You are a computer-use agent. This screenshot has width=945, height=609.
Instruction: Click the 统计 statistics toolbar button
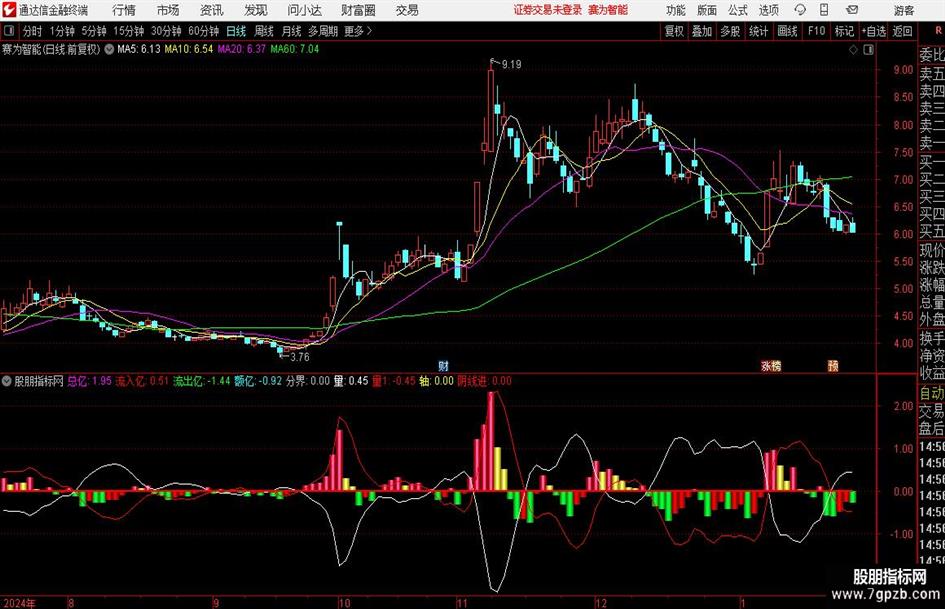tap(758, 31)
